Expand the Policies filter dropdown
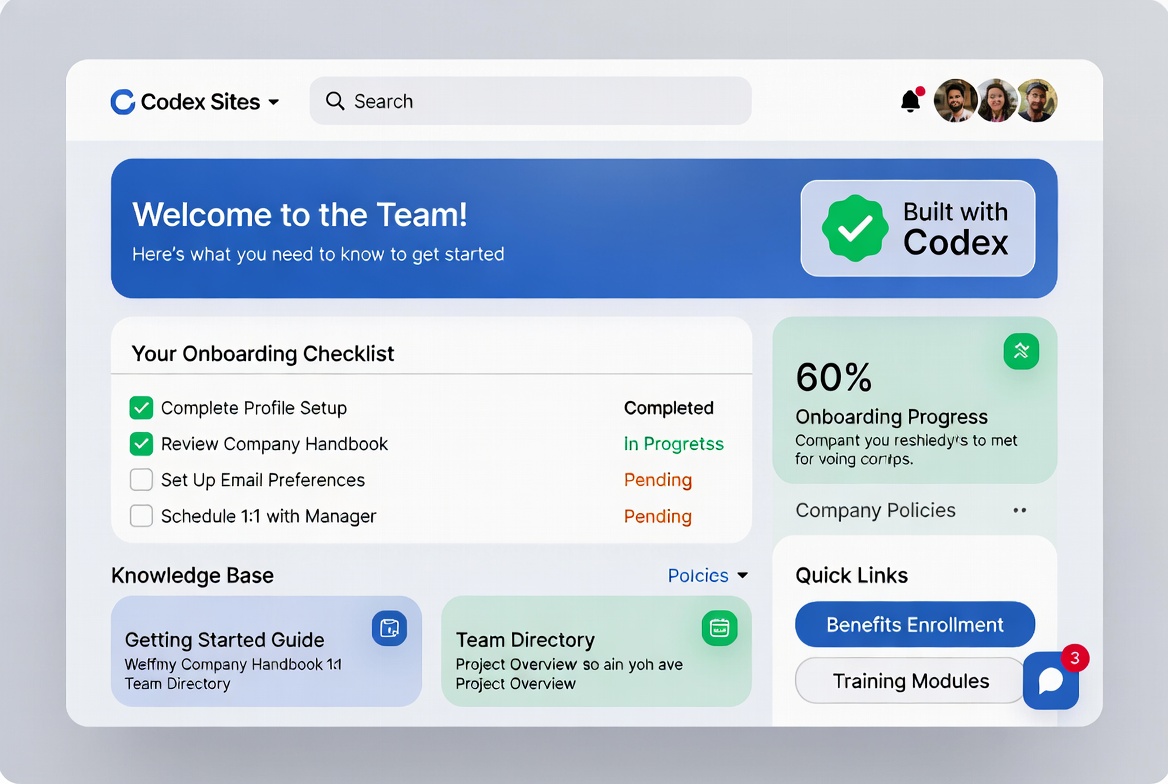 pos(708,575)
